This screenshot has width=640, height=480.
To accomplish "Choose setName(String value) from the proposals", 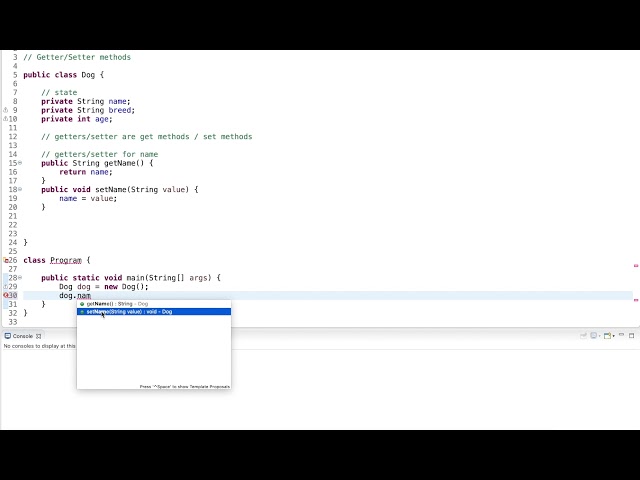I will click(153, 311).
